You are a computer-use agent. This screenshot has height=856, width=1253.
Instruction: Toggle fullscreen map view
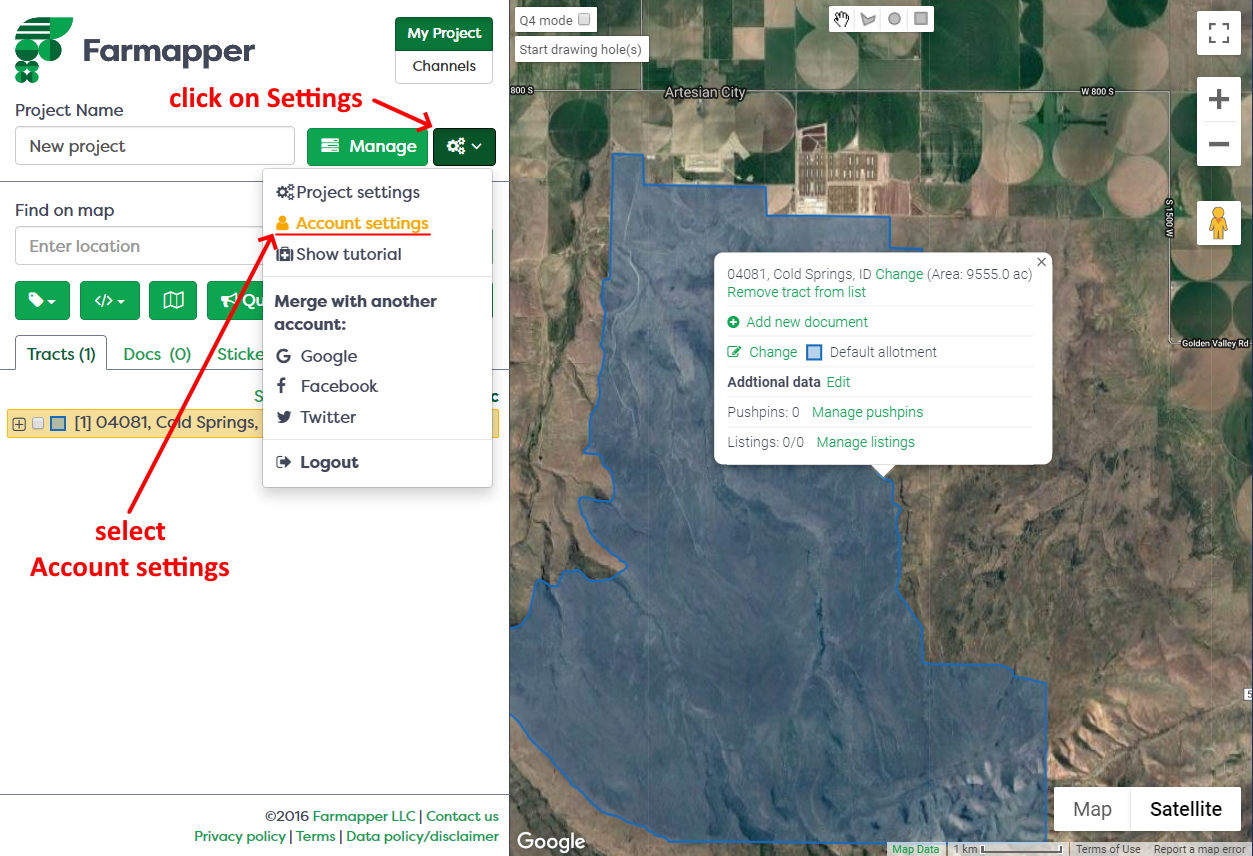[x=1219, y=32]
